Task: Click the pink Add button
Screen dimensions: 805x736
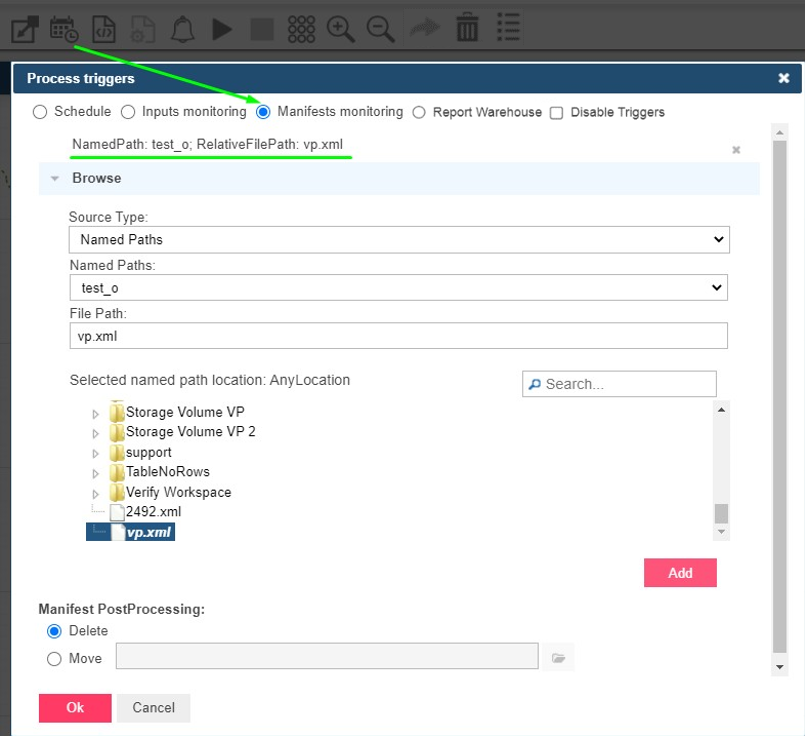Action: 680,573
